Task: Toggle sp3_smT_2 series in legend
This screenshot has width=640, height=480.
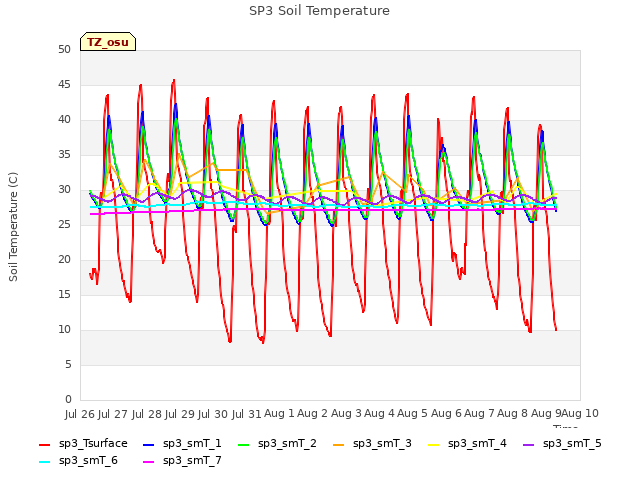Action: pos(277,444)
